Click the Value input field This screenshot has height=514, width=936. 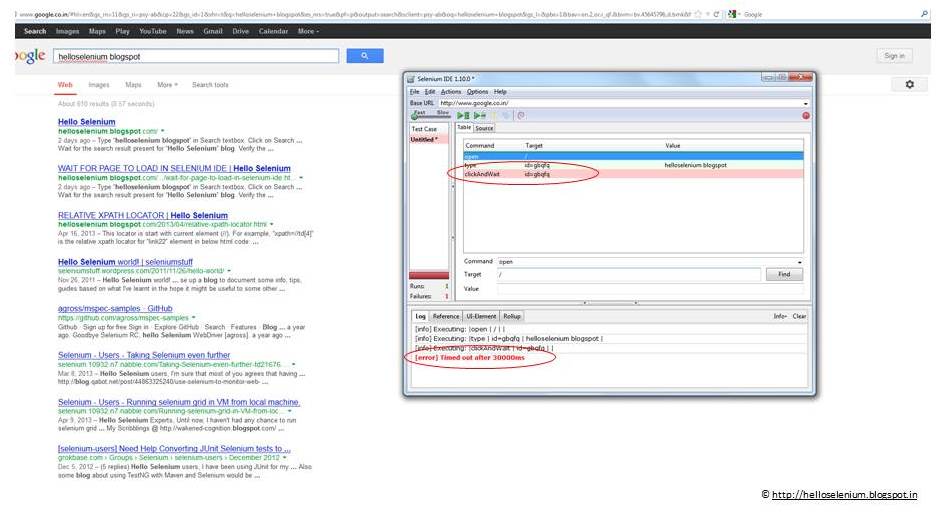(x=650, y=289)
